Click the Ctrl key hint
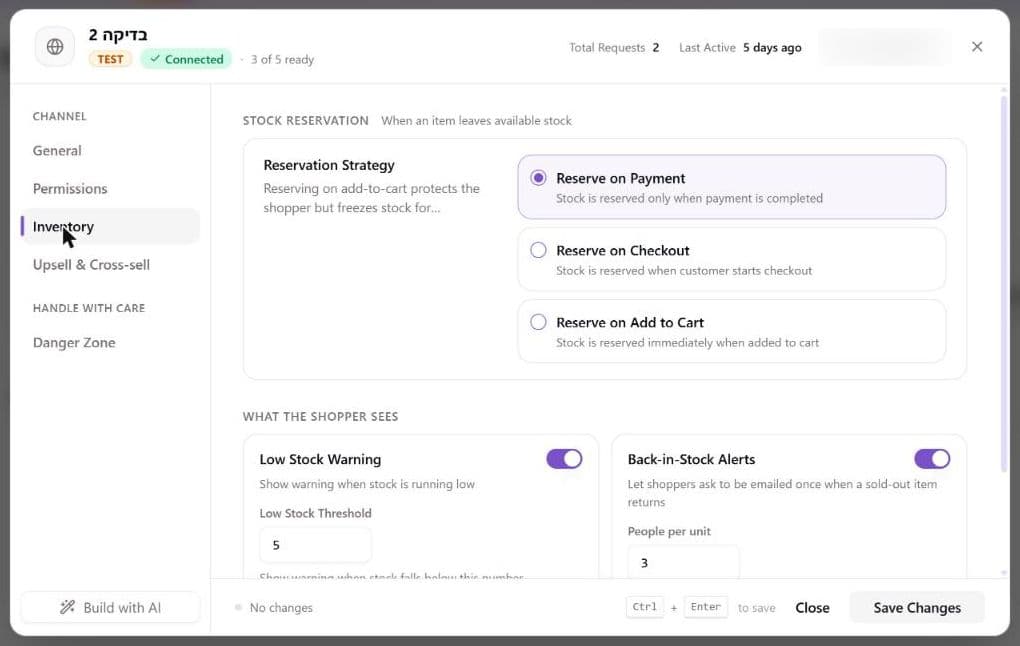 pyautogui.click(x=644, y=606)
